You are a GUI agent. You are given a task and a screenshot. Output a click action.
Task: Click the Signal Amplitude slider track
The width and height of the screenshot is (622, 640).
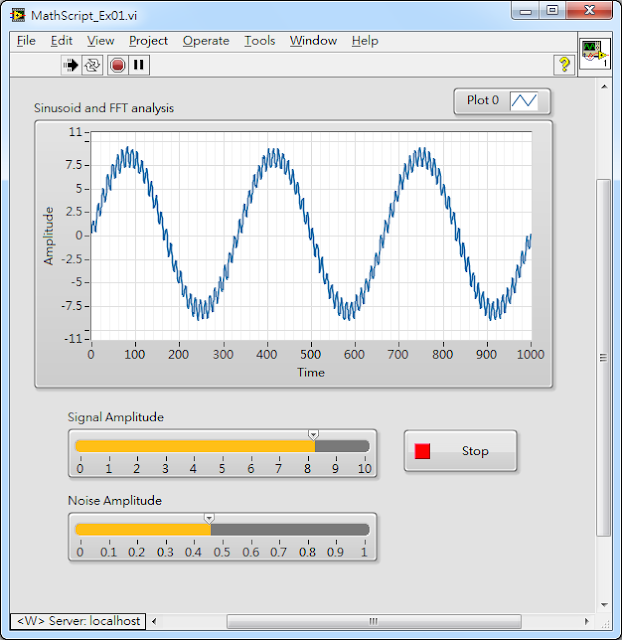[222, 446]
